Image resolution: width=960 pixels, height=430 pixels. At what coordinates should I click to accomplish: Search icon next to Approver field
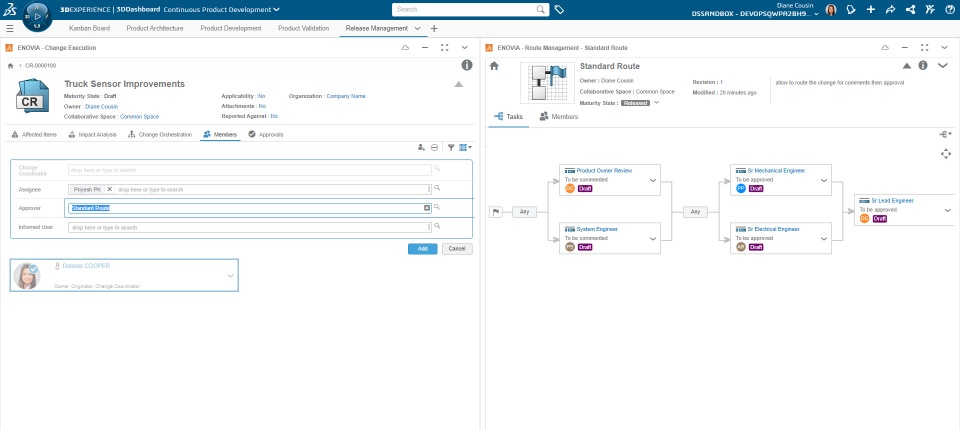coord(437,208)
